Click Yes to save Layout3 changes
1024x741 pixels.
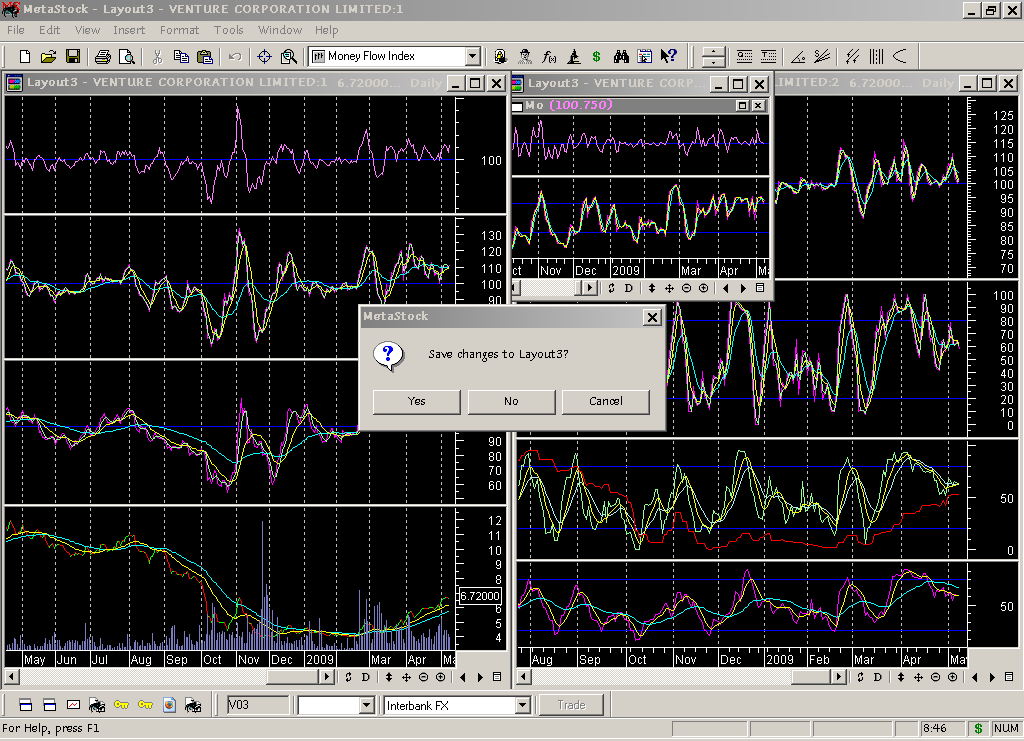tap(417, 402)
